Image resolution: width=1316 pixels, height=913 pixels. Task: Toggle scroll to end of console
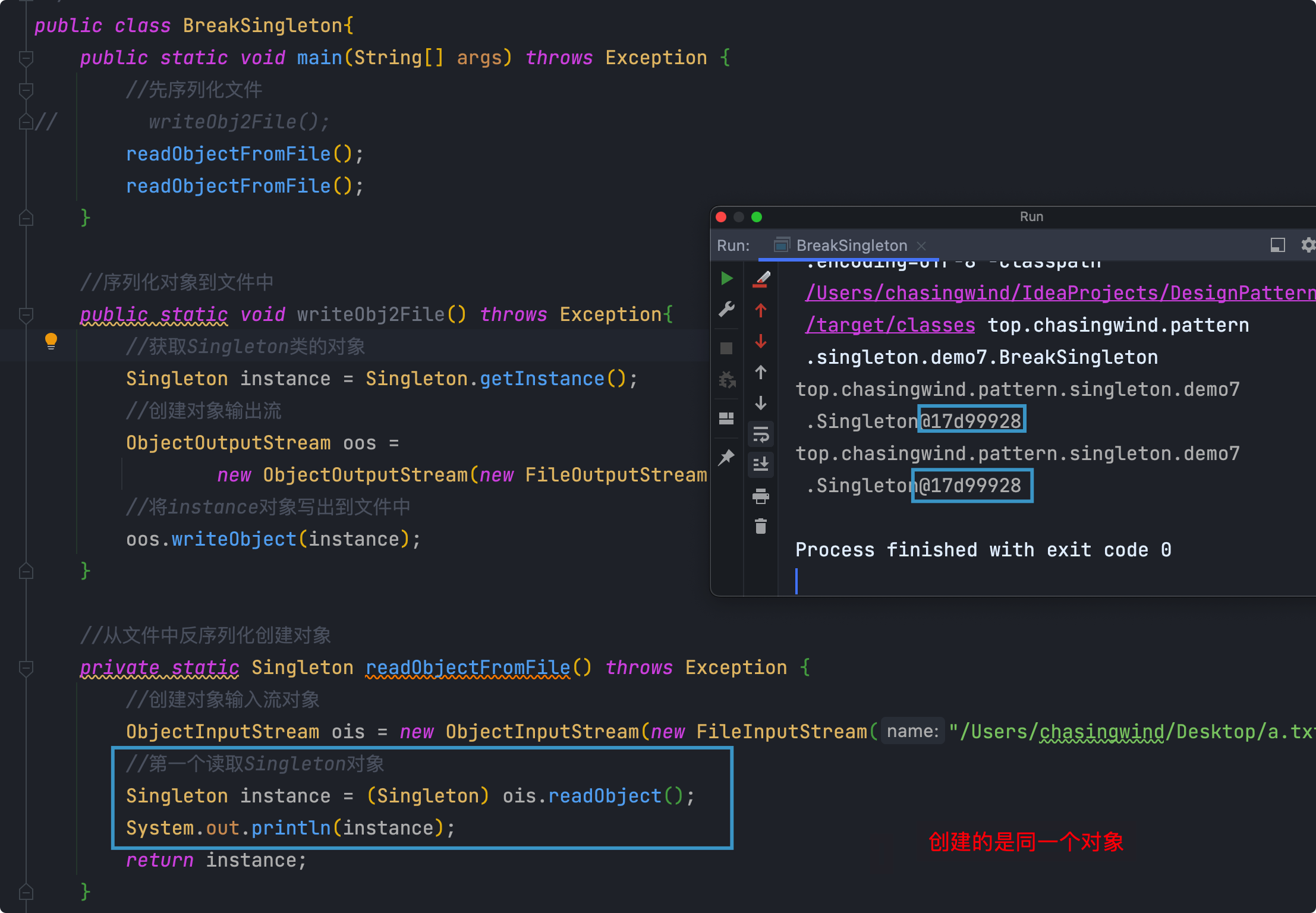[x=761, y=464]
